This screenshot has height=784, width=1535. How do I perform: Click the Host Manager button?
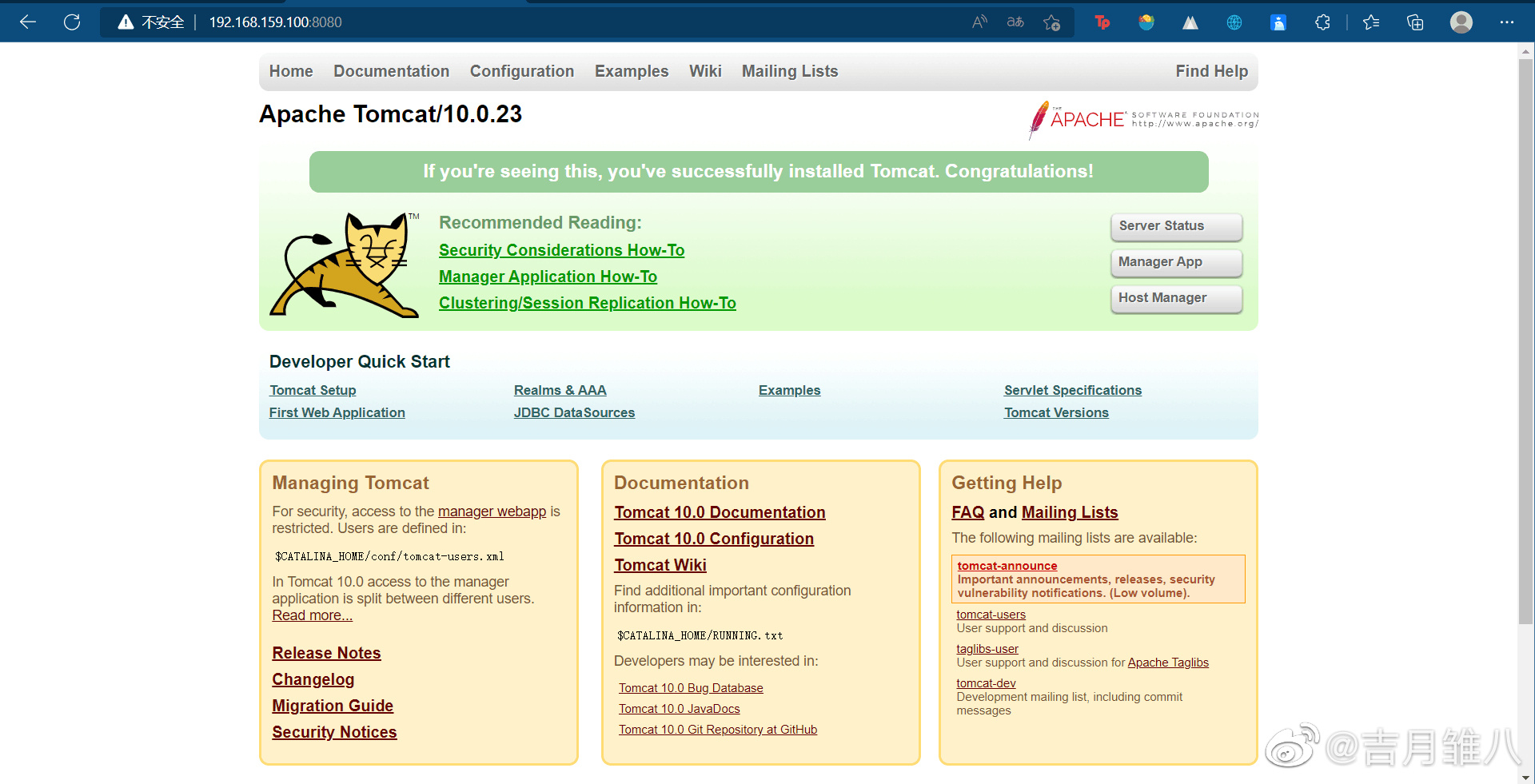tap(1176, 298)
